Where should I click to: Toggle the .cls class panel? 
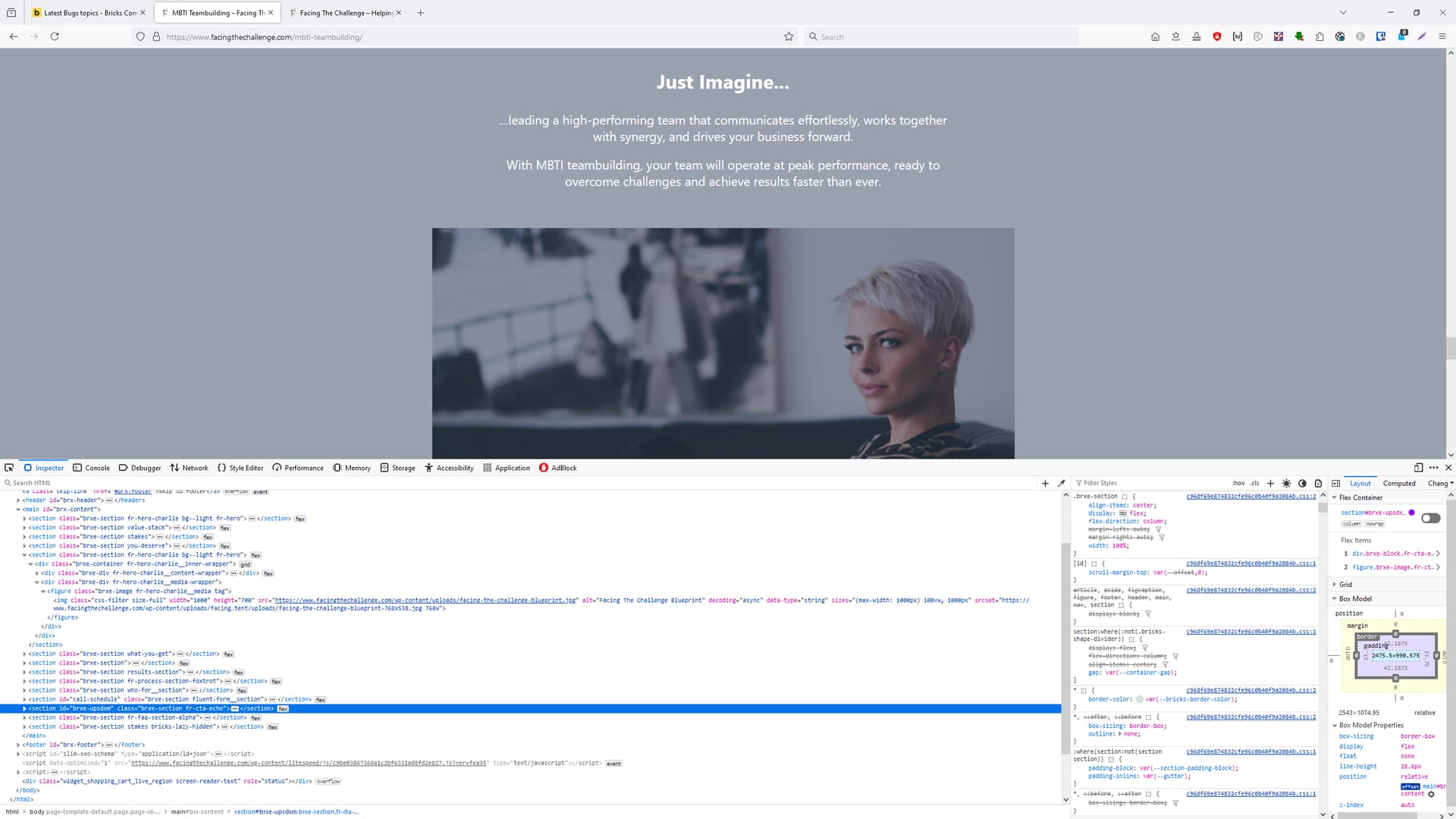click(1254, 483)
